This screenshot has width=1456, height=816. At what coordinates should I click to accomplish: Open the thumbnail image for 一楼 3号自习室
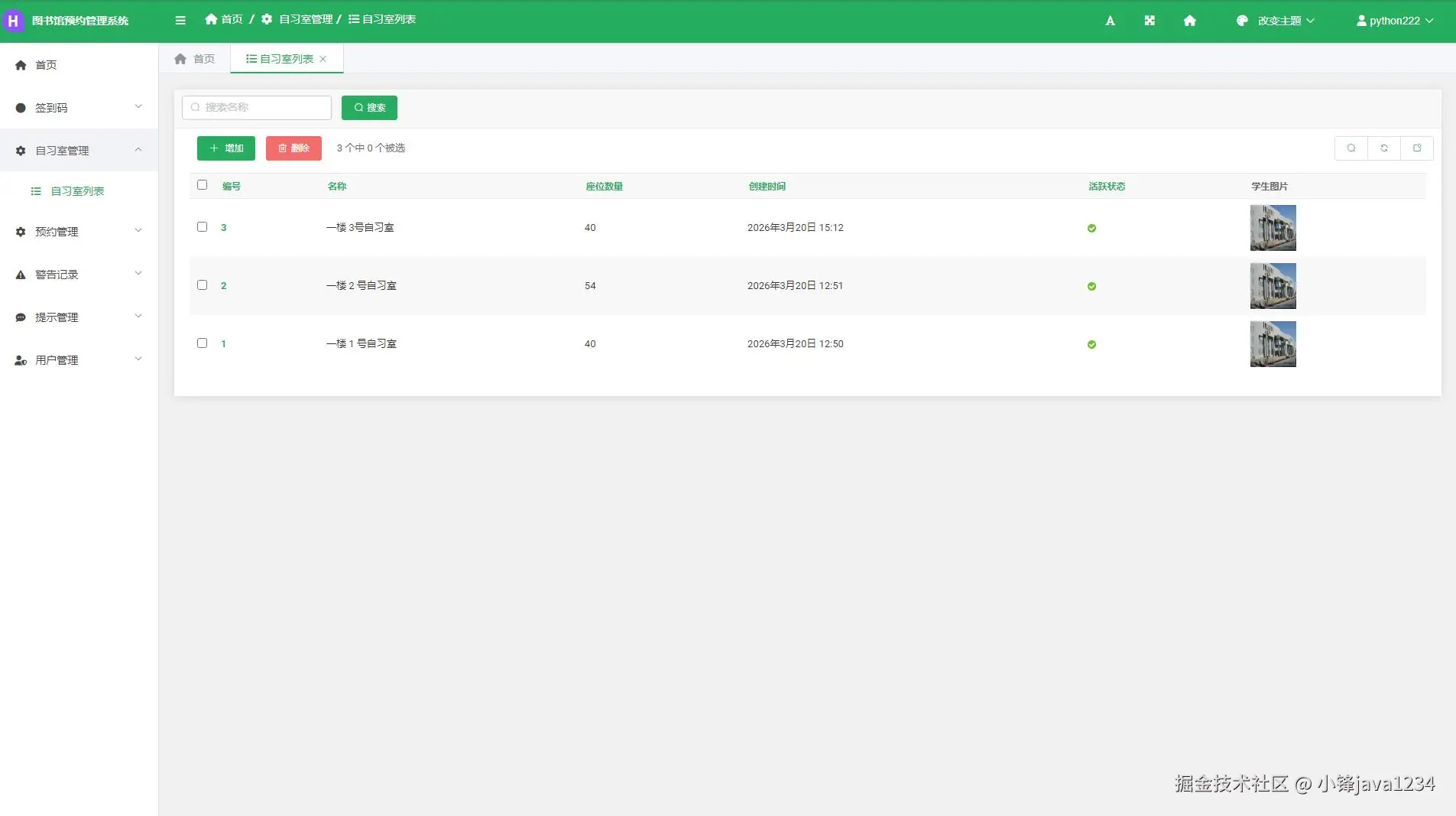coord(1273,228)
